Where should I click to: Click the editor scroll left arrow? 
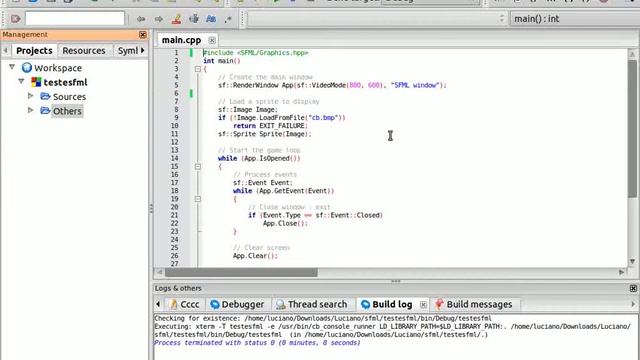[160, 272]
